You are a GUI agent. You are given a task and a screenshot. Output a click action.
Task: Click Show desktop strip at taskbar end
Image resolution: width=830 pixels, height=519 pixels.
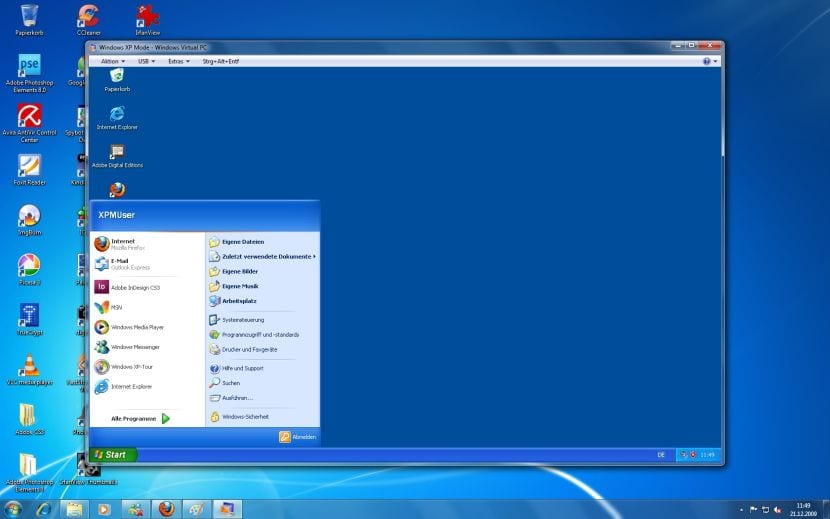(x=826, y=509)
